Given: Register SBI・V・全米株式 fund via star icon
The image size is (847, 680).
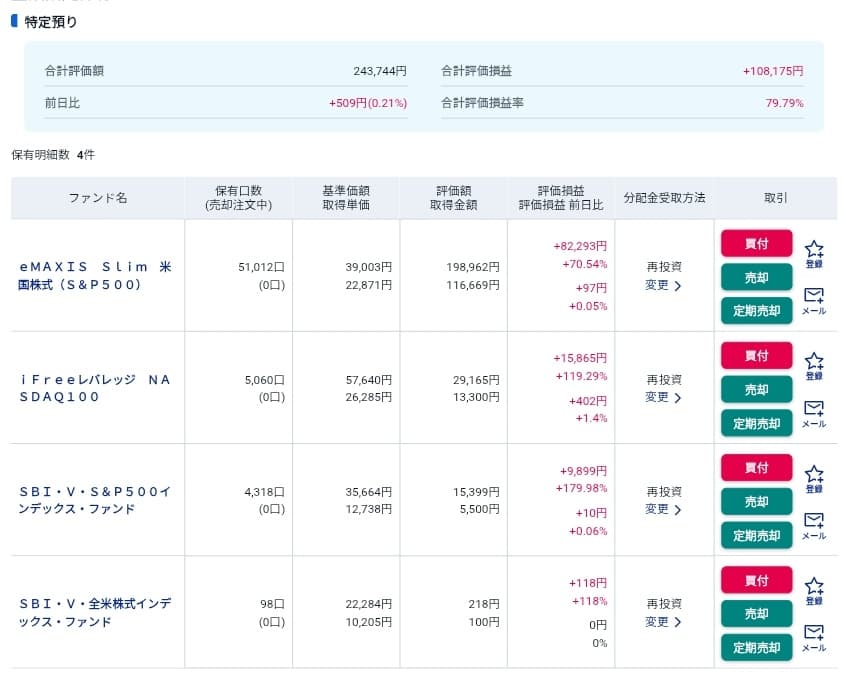Looking at the screenshot, I should (x=813, y=589).
